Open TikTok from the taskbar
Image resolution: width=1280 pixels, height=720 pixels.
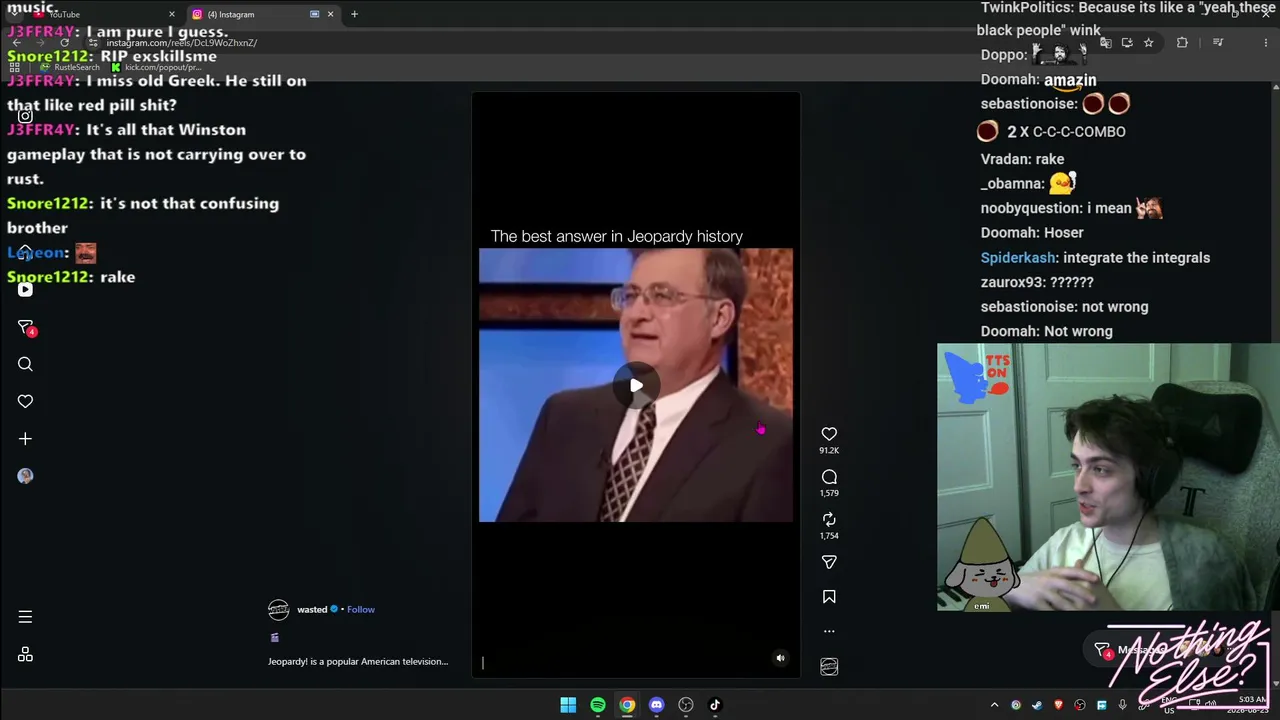tap(715, 705)
